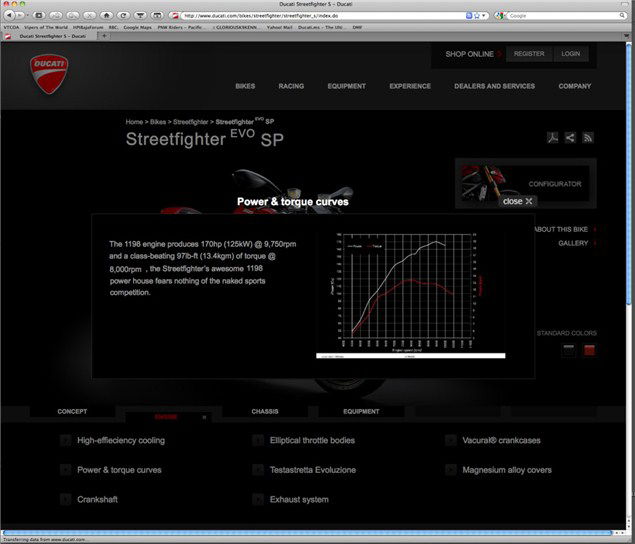Click the Register button

click(x=528, y=54)
